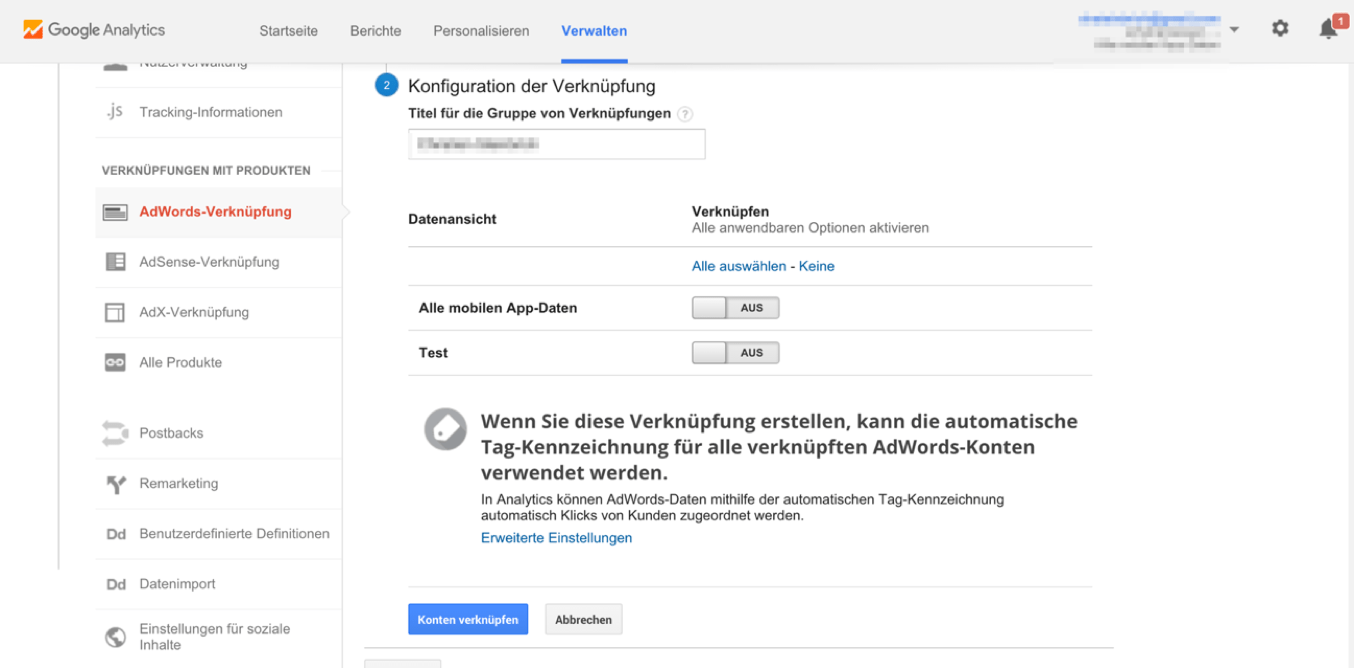This screenshot has width=1354, height=668.
Task: Click the Postbacks arrows icon
Action: tap(115, 433)
